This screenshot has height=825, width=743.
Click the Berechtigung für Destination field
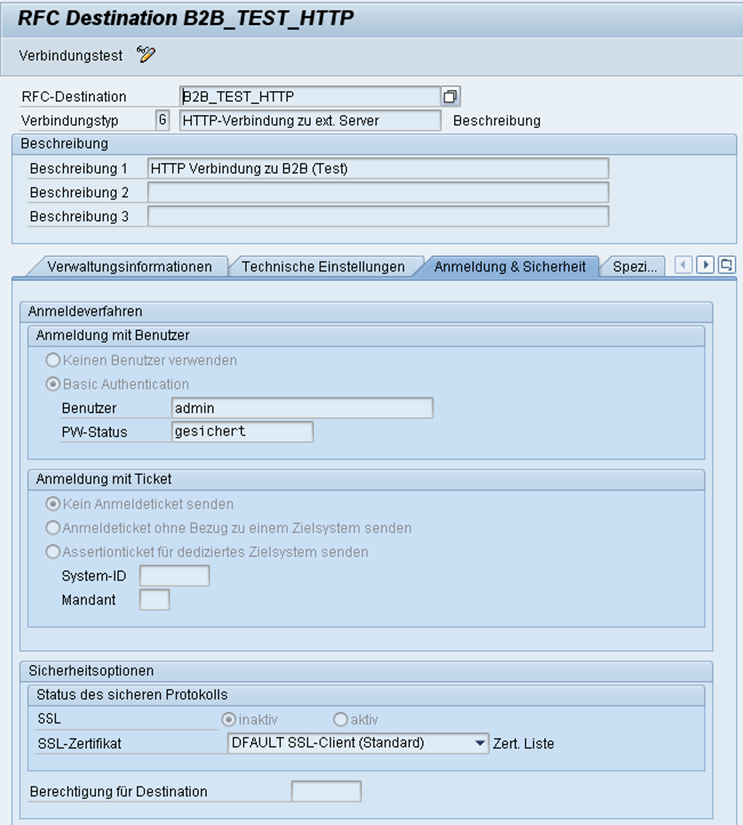click(326, 791)
